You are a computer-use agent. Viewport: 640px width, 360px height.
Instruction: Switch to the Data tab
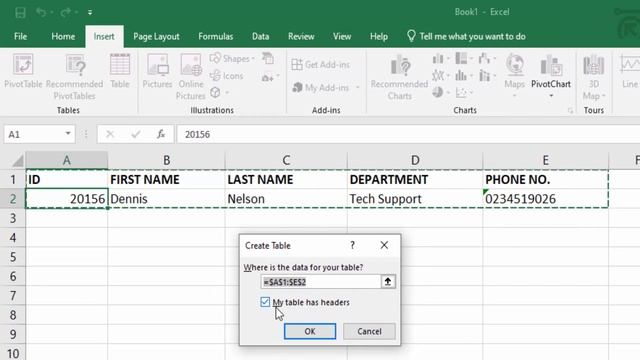pyautogui.click(x=260, y=36)
